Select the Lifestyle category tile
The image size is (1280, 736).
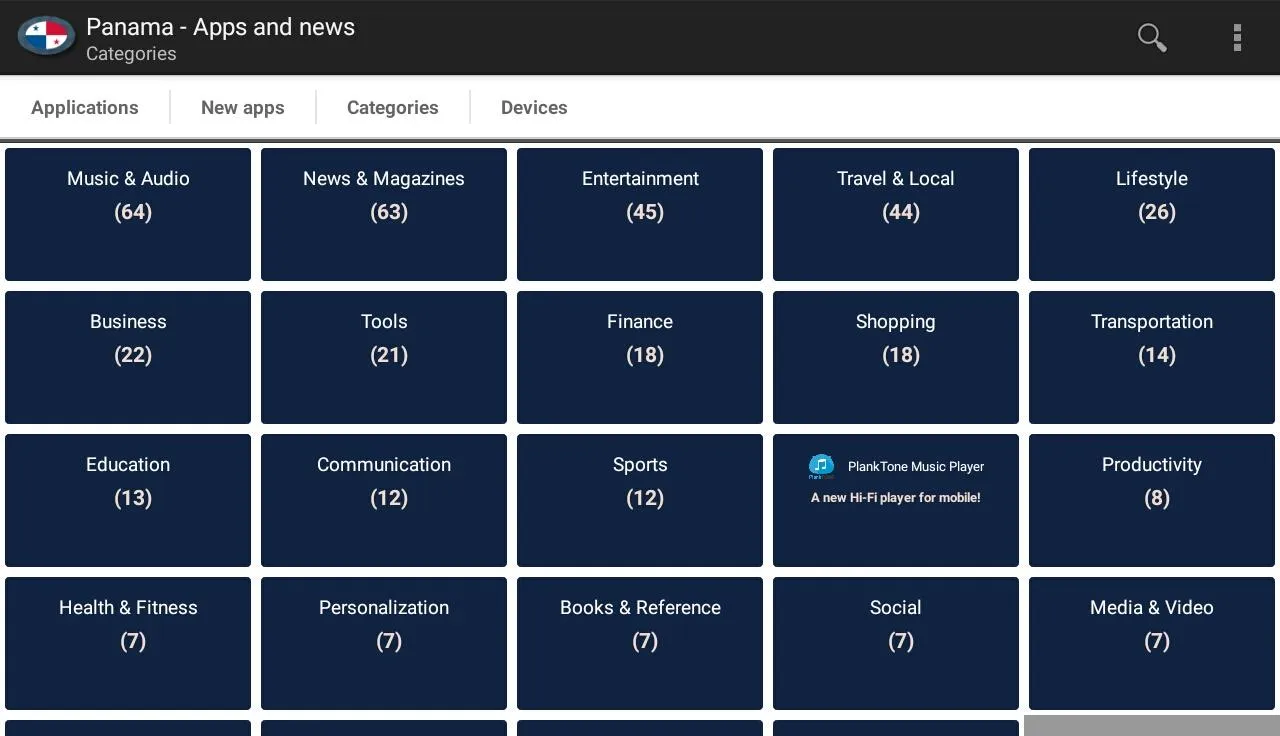pos(1152,214)
